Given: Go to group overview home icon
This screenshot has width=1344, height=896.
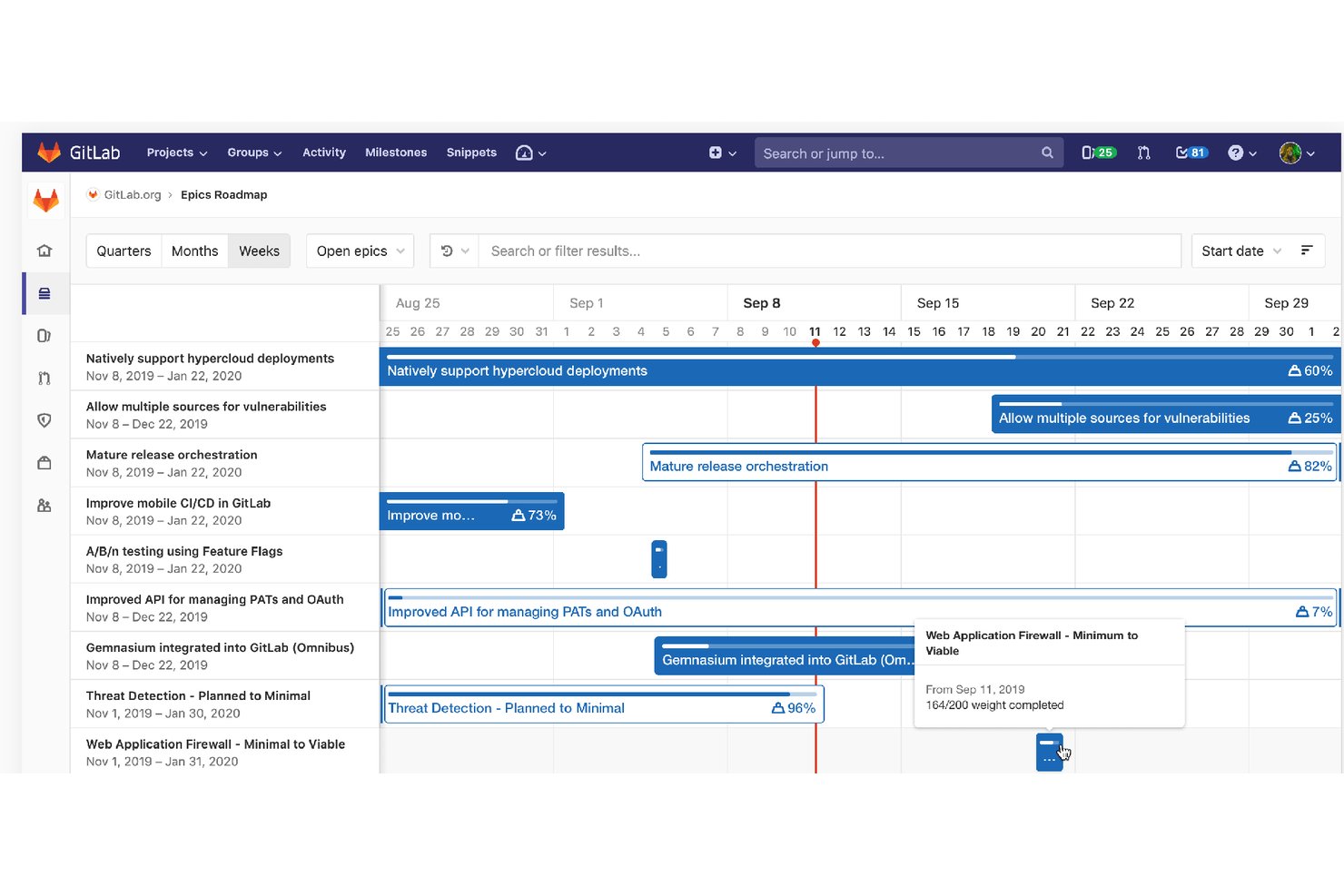Looking at the screenshot, I should pos(44,251).
